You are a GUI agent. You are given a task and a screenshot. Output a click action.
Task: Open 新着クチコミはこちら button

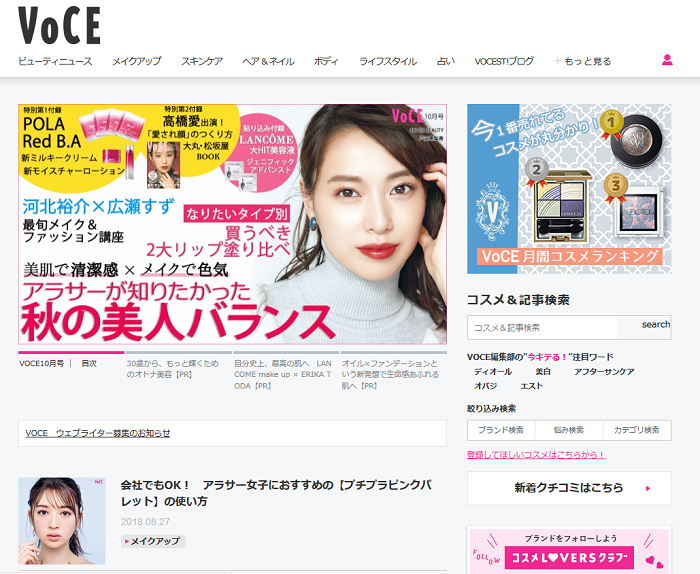(x=569, y=488)
